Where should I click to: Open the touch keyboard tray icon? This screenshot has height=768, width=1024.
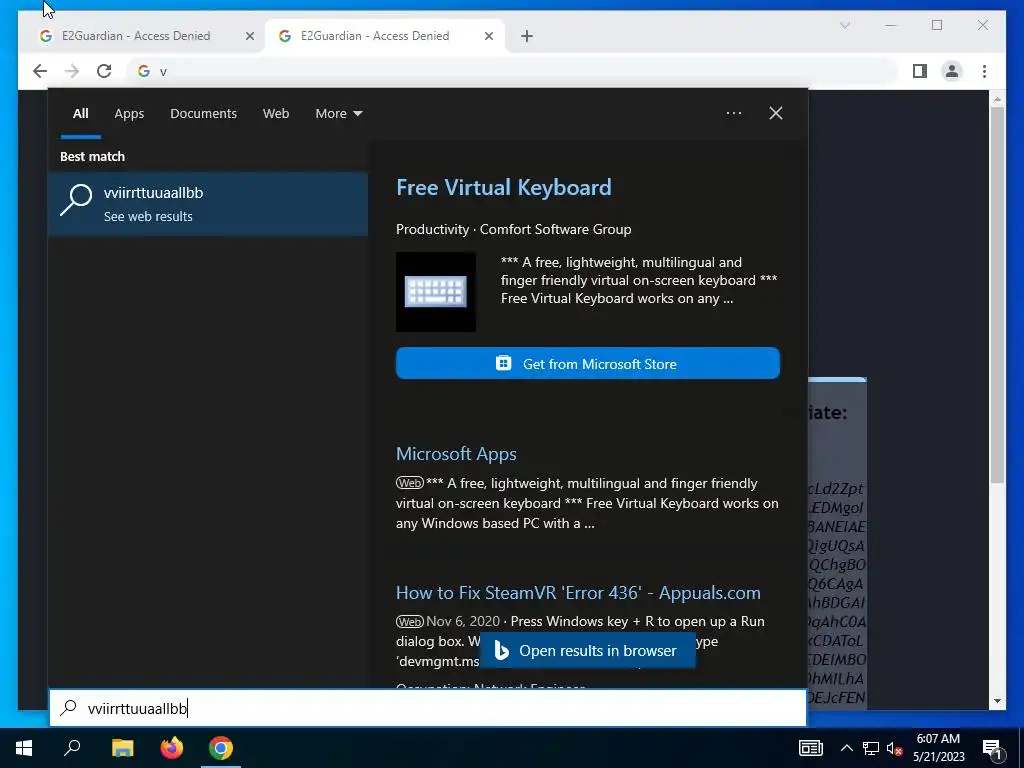tap(810, 748)
